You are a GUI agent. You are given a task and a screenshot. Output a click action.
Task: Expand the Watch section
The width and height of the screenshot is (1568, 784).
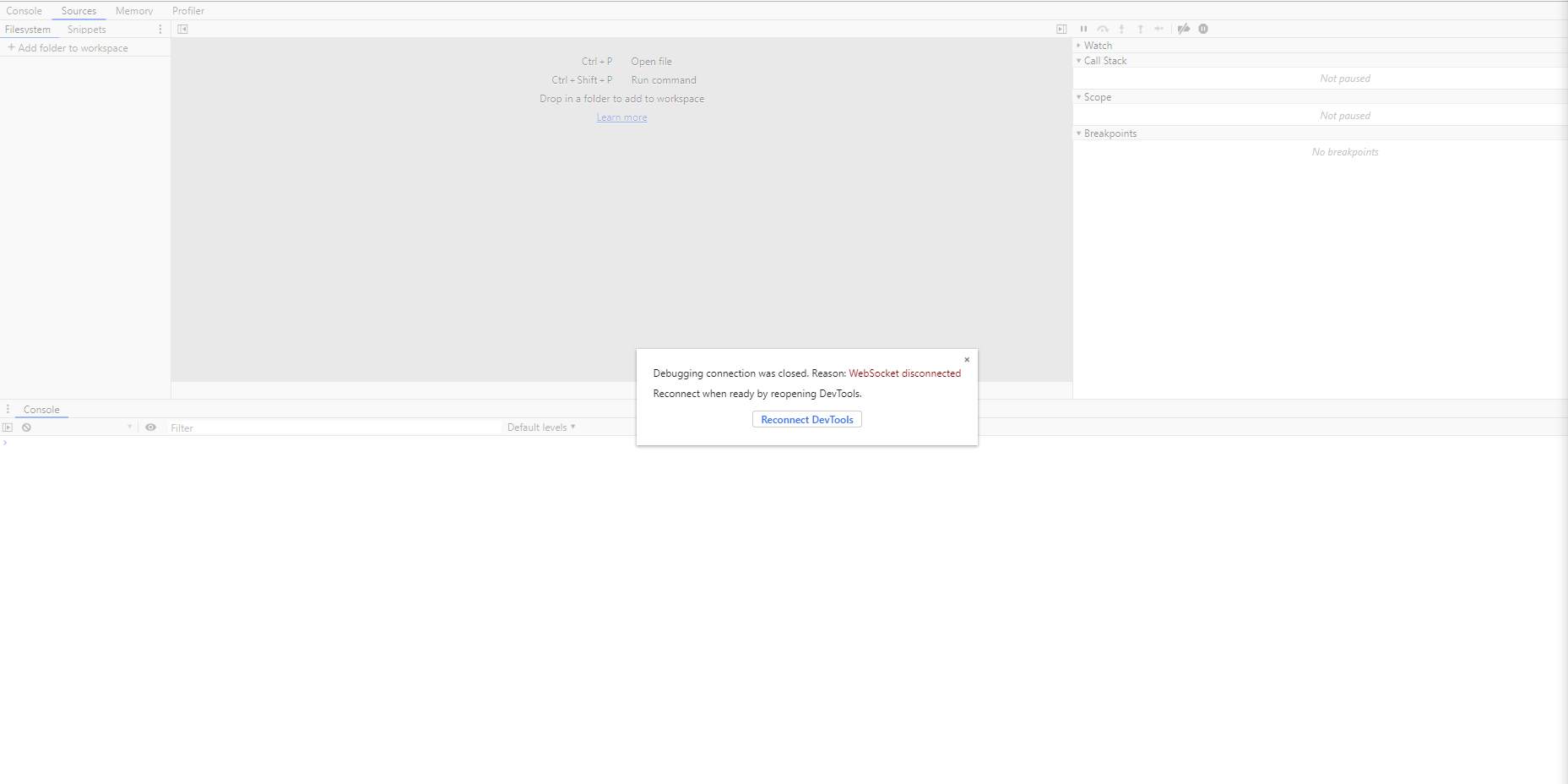point(1098,46)
